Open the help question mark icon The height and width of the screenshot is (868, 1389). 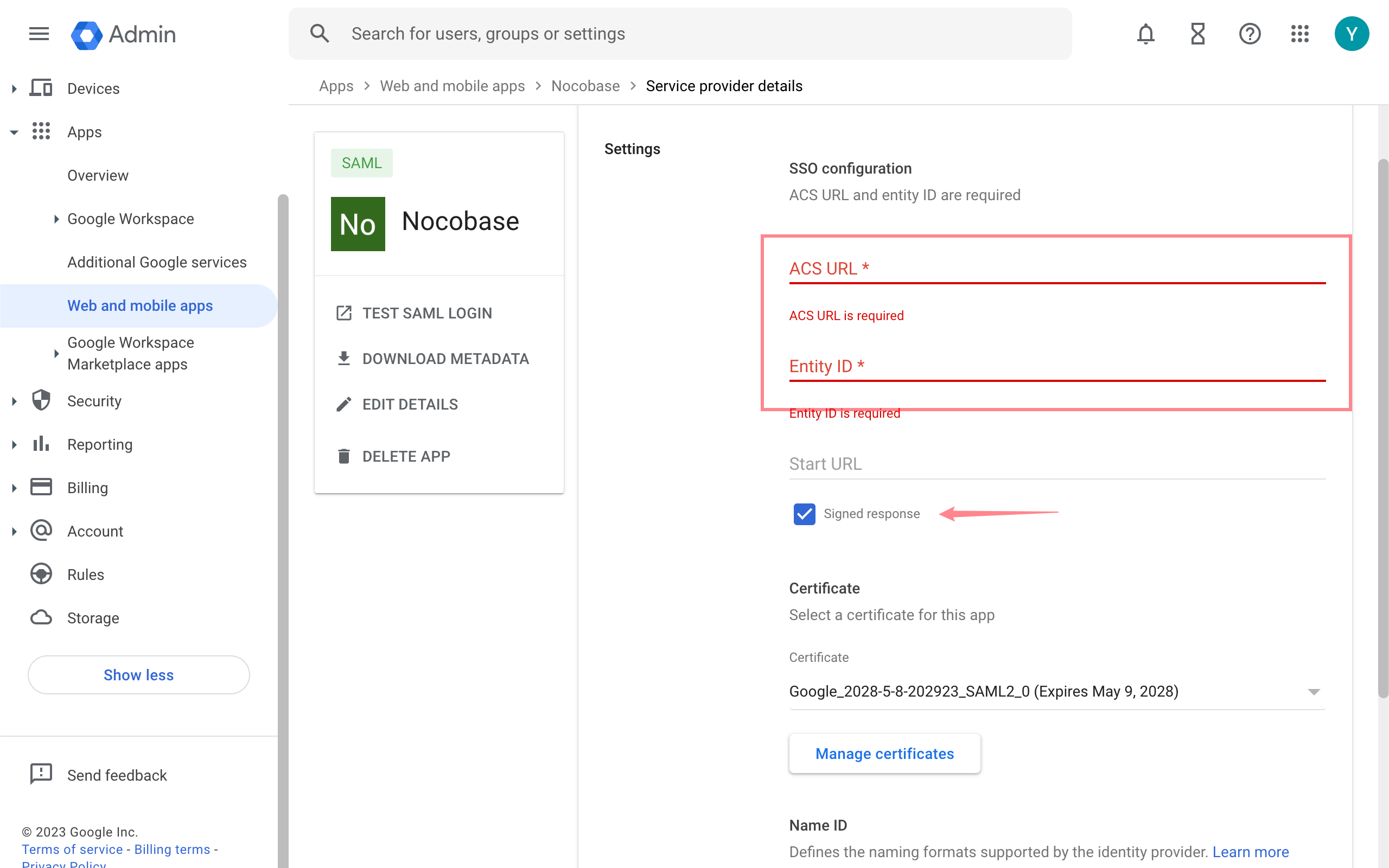click(1250, 34)
